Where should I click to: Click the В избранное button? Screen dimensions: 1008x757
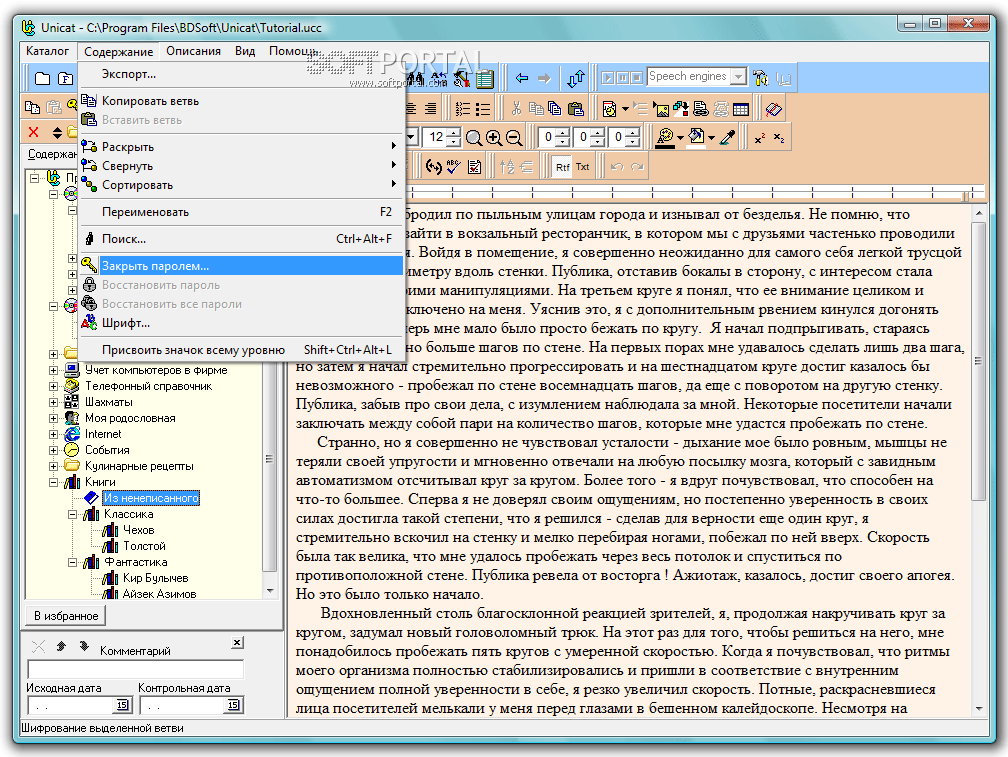[66, 616]
